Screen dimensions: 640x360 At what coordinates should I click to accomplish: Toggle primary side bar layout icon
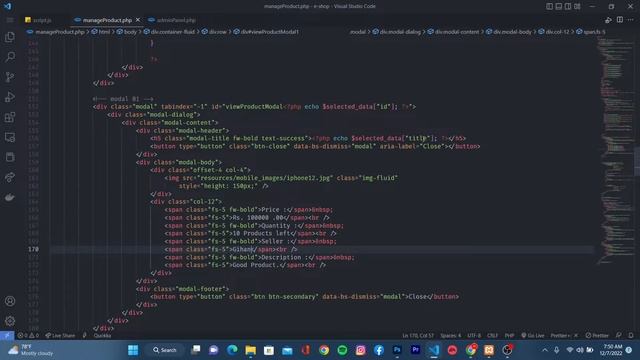549,6
